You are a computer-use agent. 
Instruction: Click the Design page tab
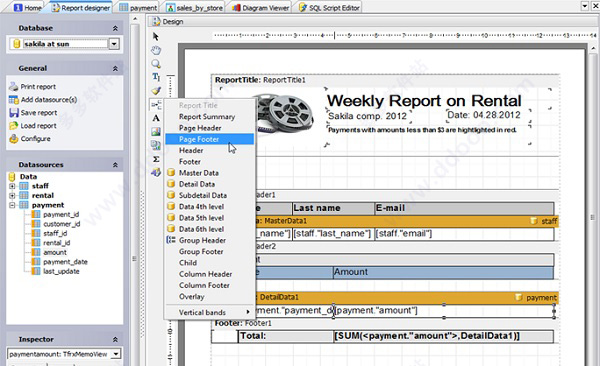168,22
